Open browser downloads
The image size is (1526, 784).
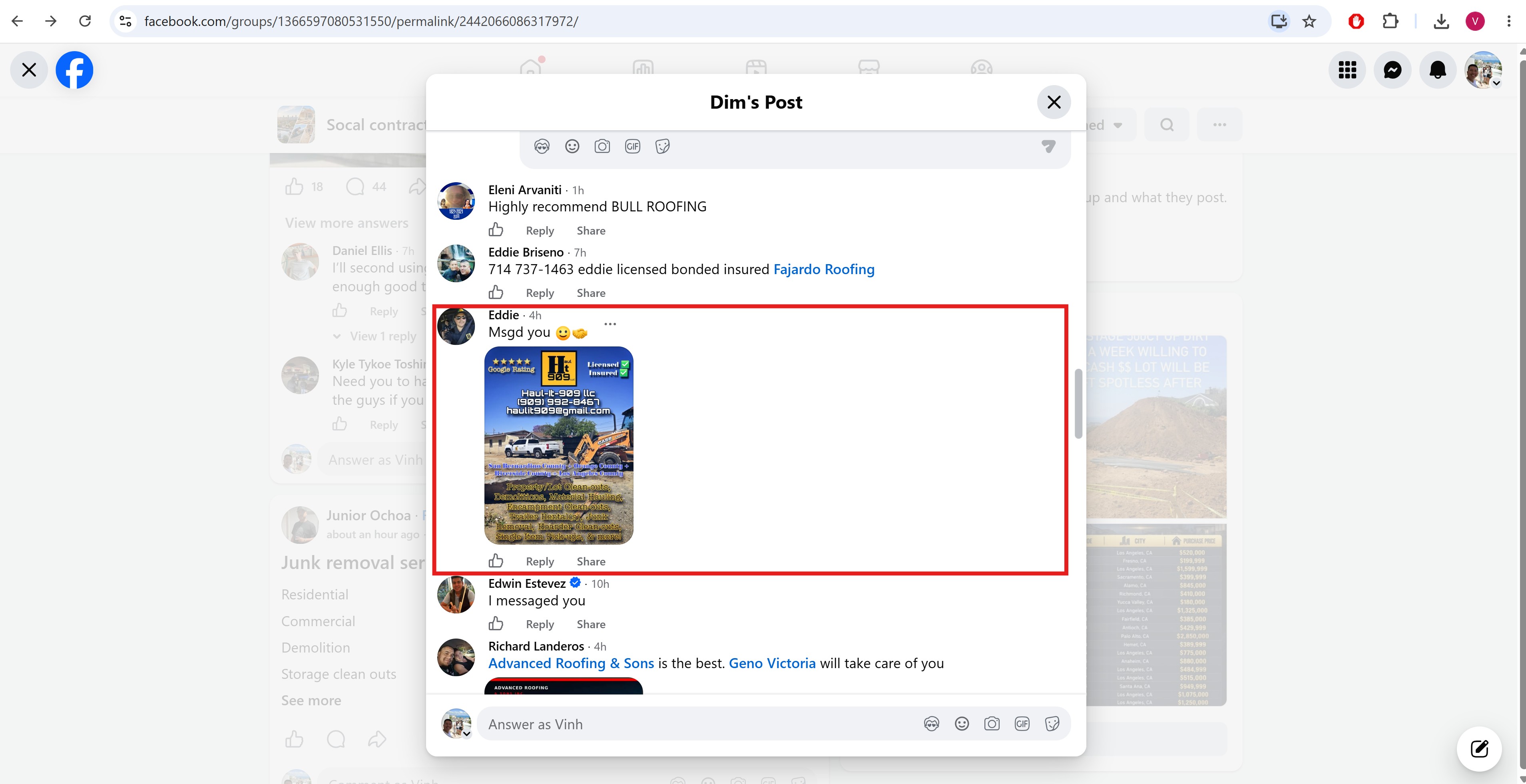[x=1441, y=21]
